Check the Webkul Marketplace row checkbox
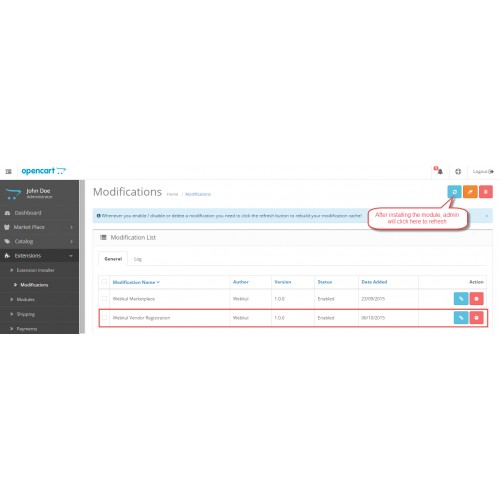The height and width of the screenshot is (500, 500). pos(104,298)
